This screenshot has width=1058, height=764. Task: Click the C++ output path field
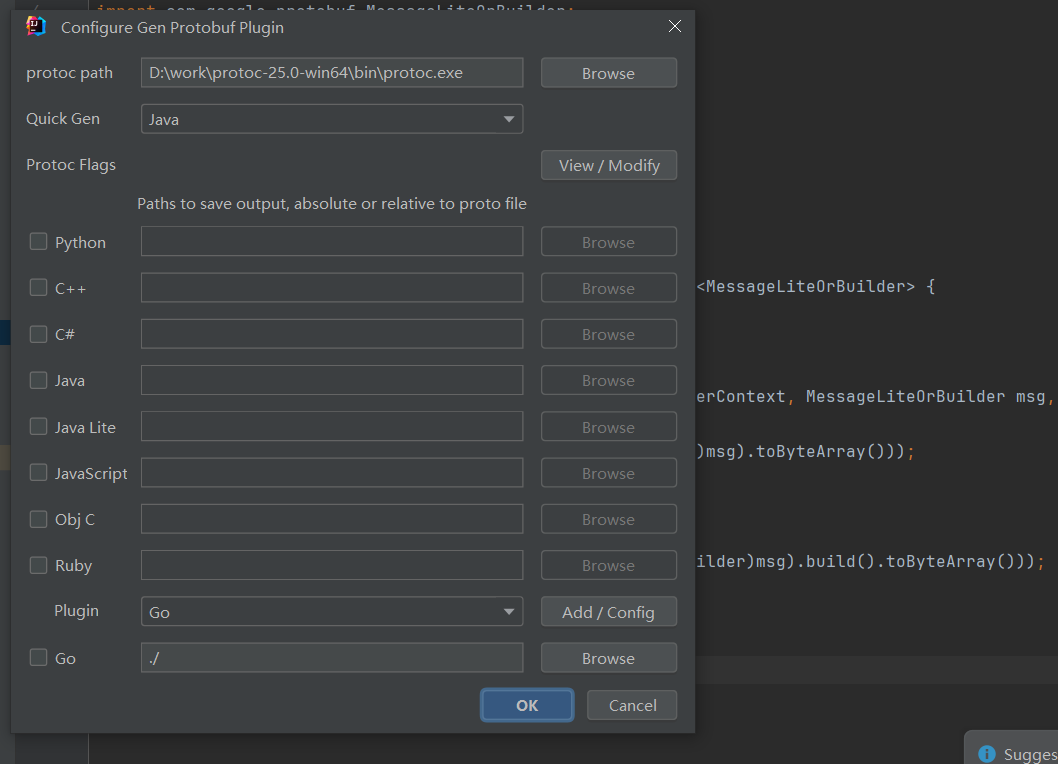(332, 288)
